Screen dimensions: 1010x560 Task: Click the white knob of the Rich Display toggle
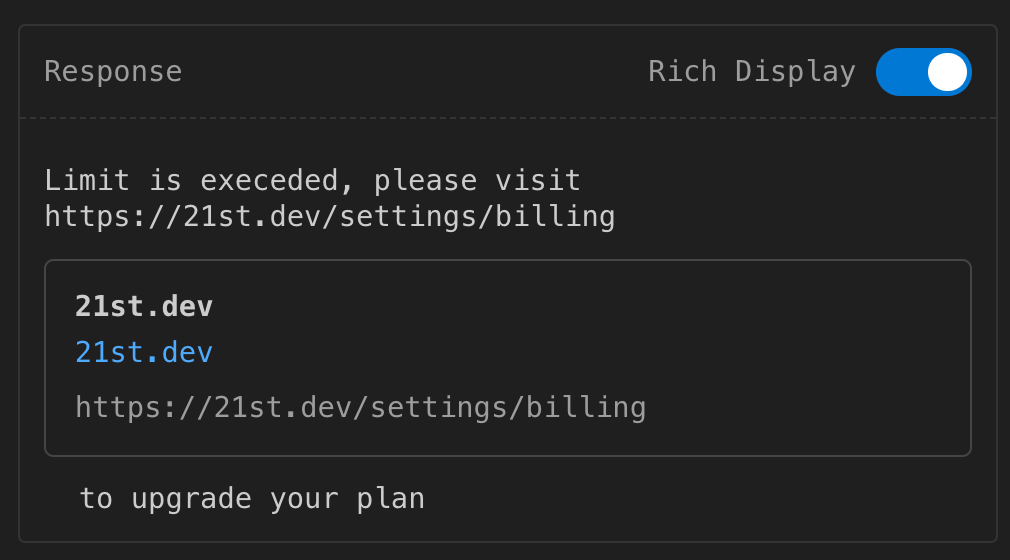946,72
